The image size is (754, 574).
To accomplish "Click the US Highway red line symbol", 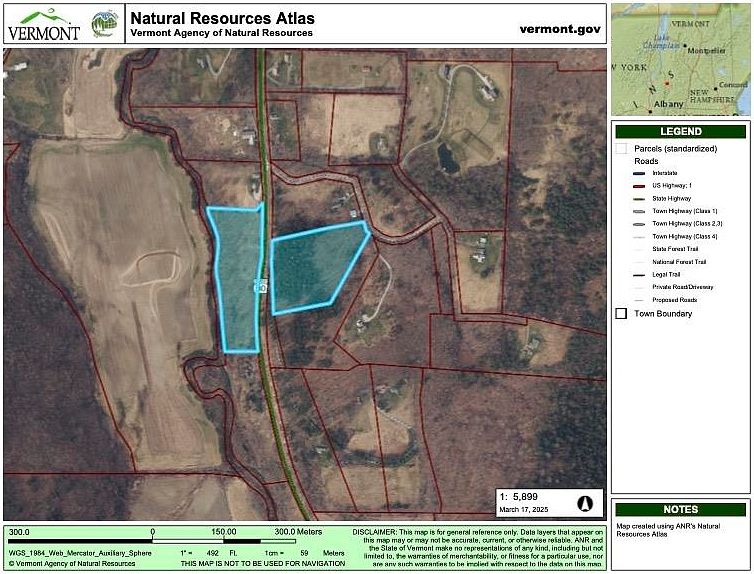I will [x=639, y=186].
